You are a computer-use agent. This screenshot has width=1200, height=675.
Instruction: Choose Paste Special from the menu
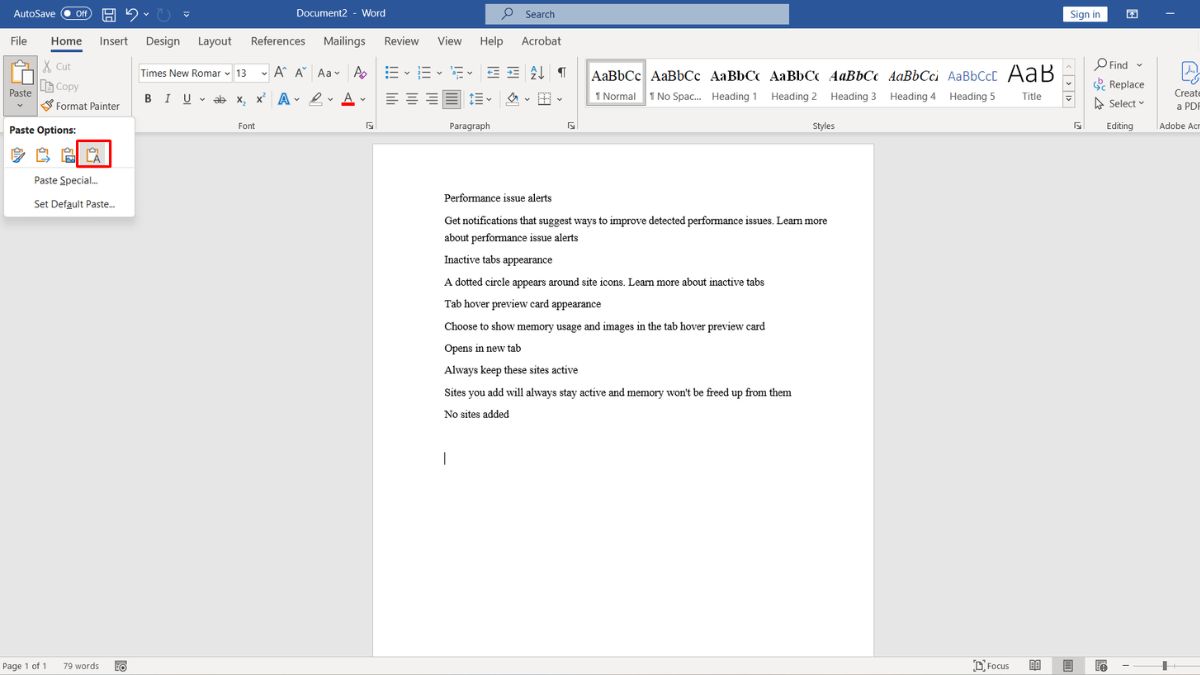coord(65,180)
